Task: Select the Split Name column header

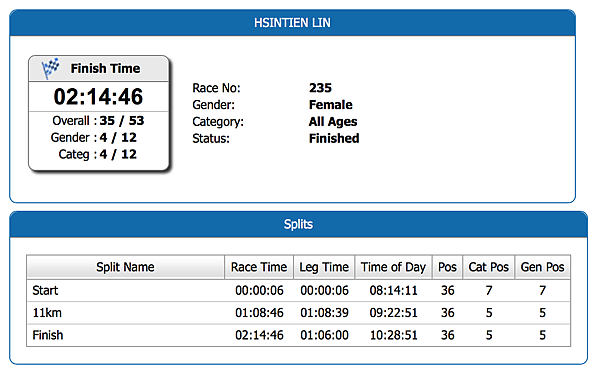Action: [x=126, y=267]
